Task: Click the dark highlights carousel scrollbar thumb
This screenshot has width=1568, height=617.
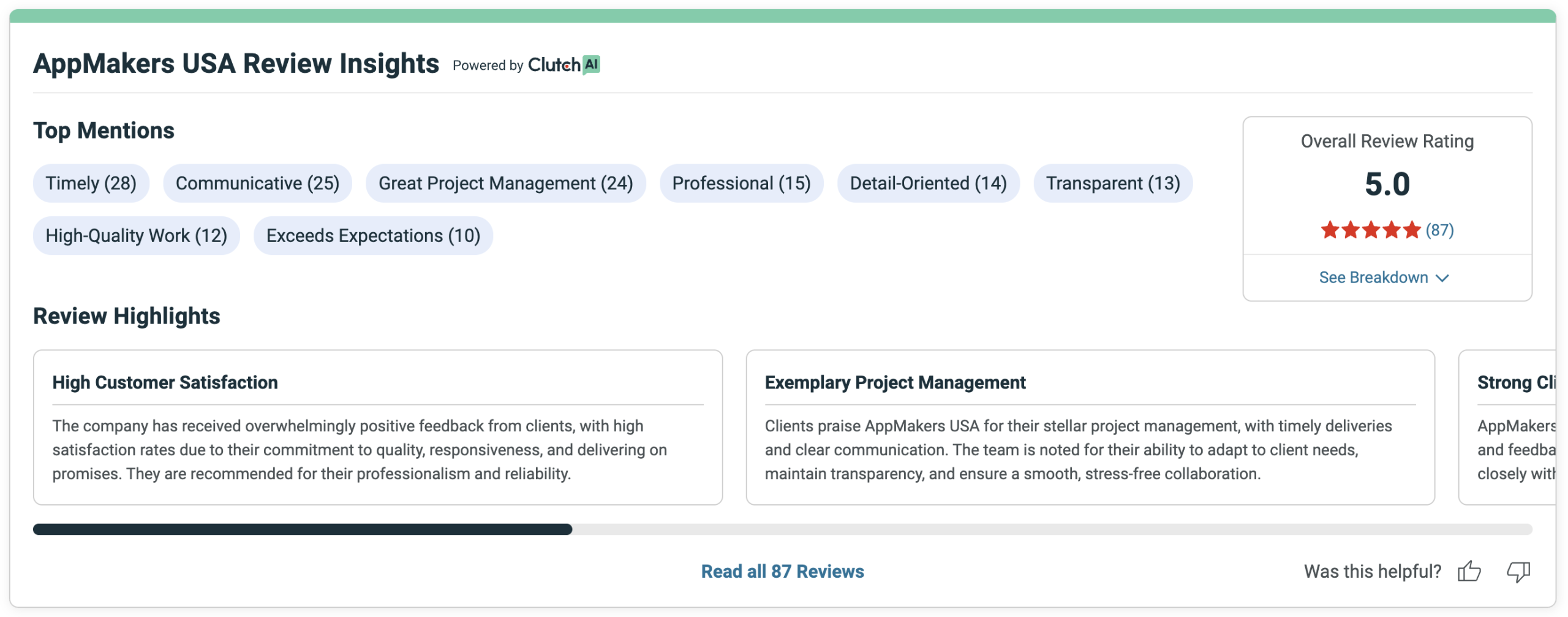Action: pyautogui.click(x=303, y=529)
